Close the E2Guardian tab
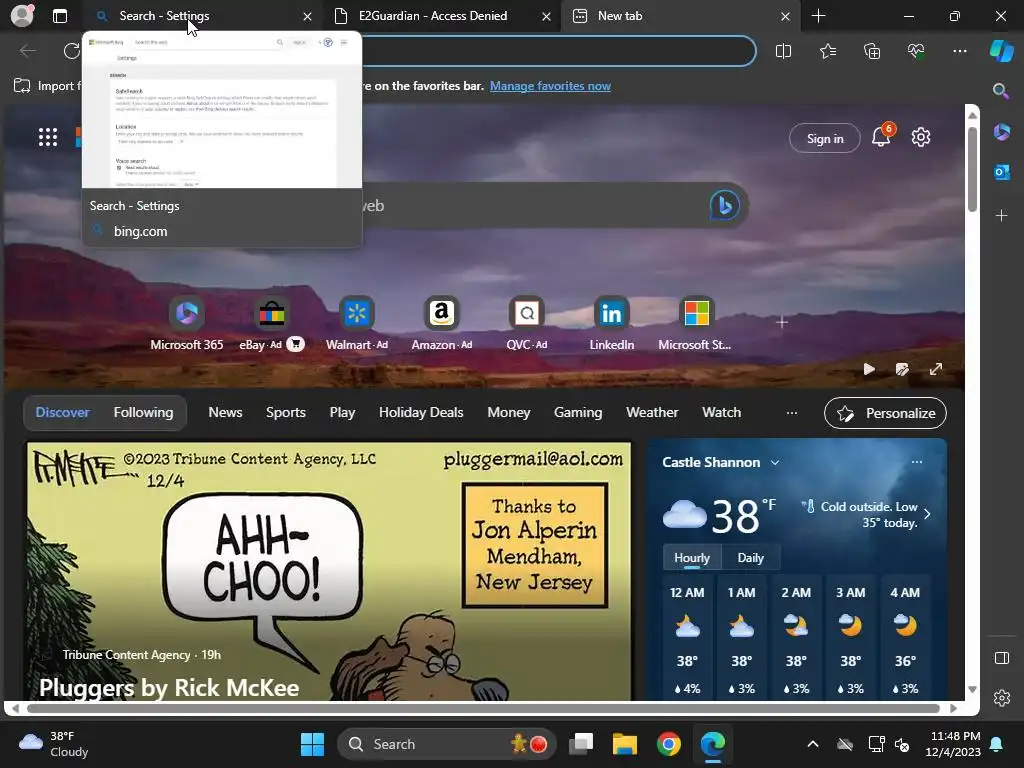The image size is (1024, 768). [x=546, y=16]
